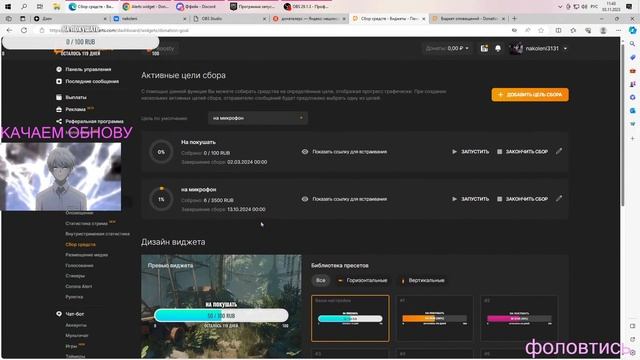Open Аккаунты under Чат-бот
Viewport: 640px width, 360px height.
[76, 325]
